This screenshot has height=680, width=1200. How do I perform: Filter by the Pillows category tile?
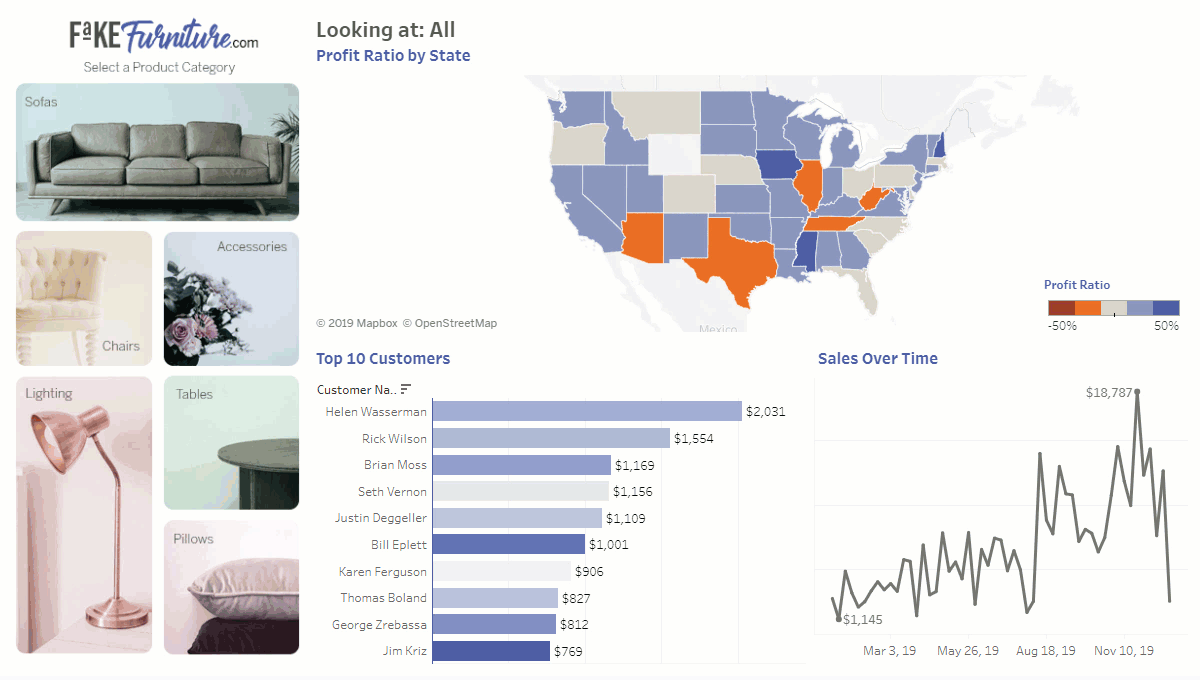[231, 587]
